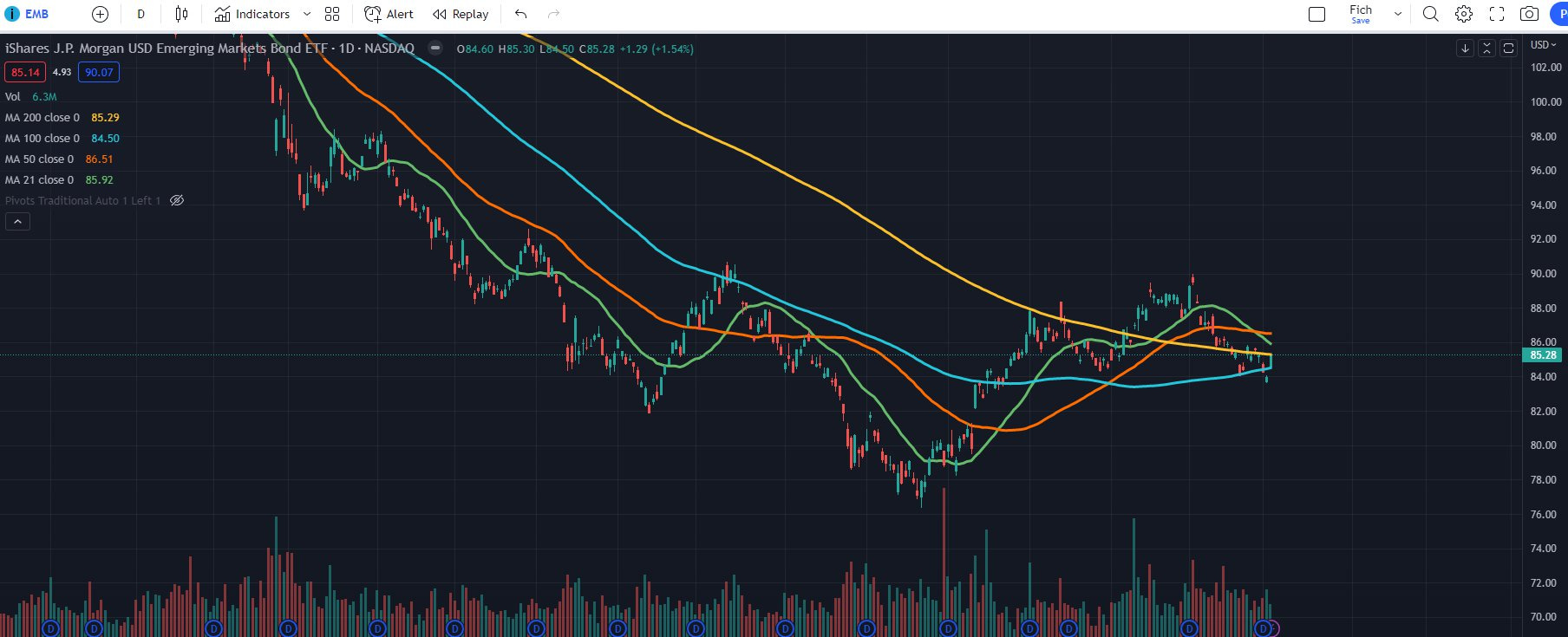Open quick search magnifier icon

click(x=1431, y=14)
